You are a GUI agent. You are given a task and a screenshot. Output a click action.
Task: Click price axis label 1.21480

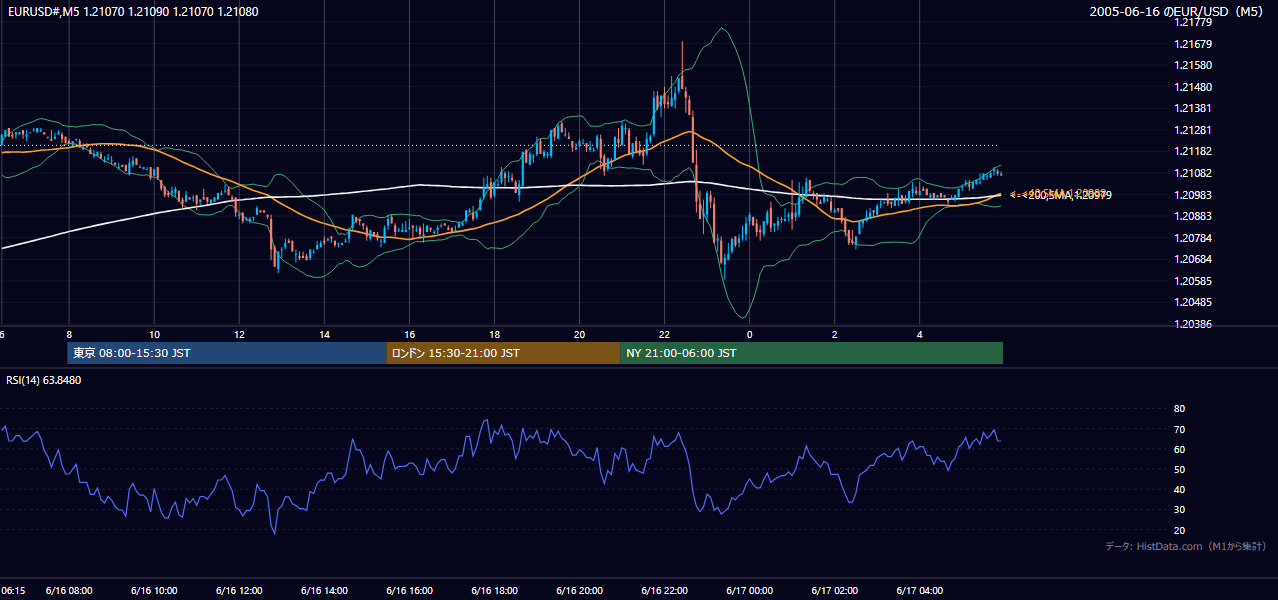pos(1192,87)
